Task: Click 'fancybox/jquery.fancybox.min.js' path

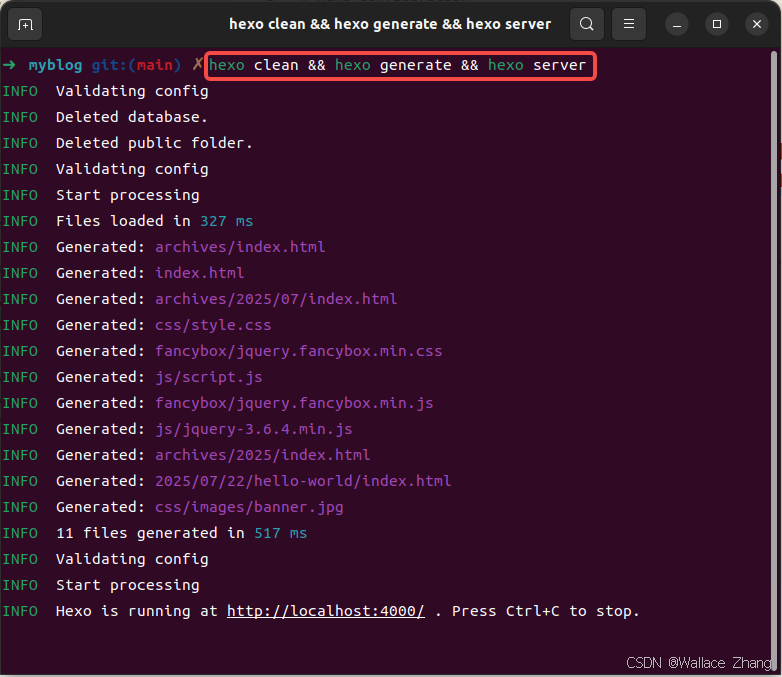Action: (x=294, y=403)
